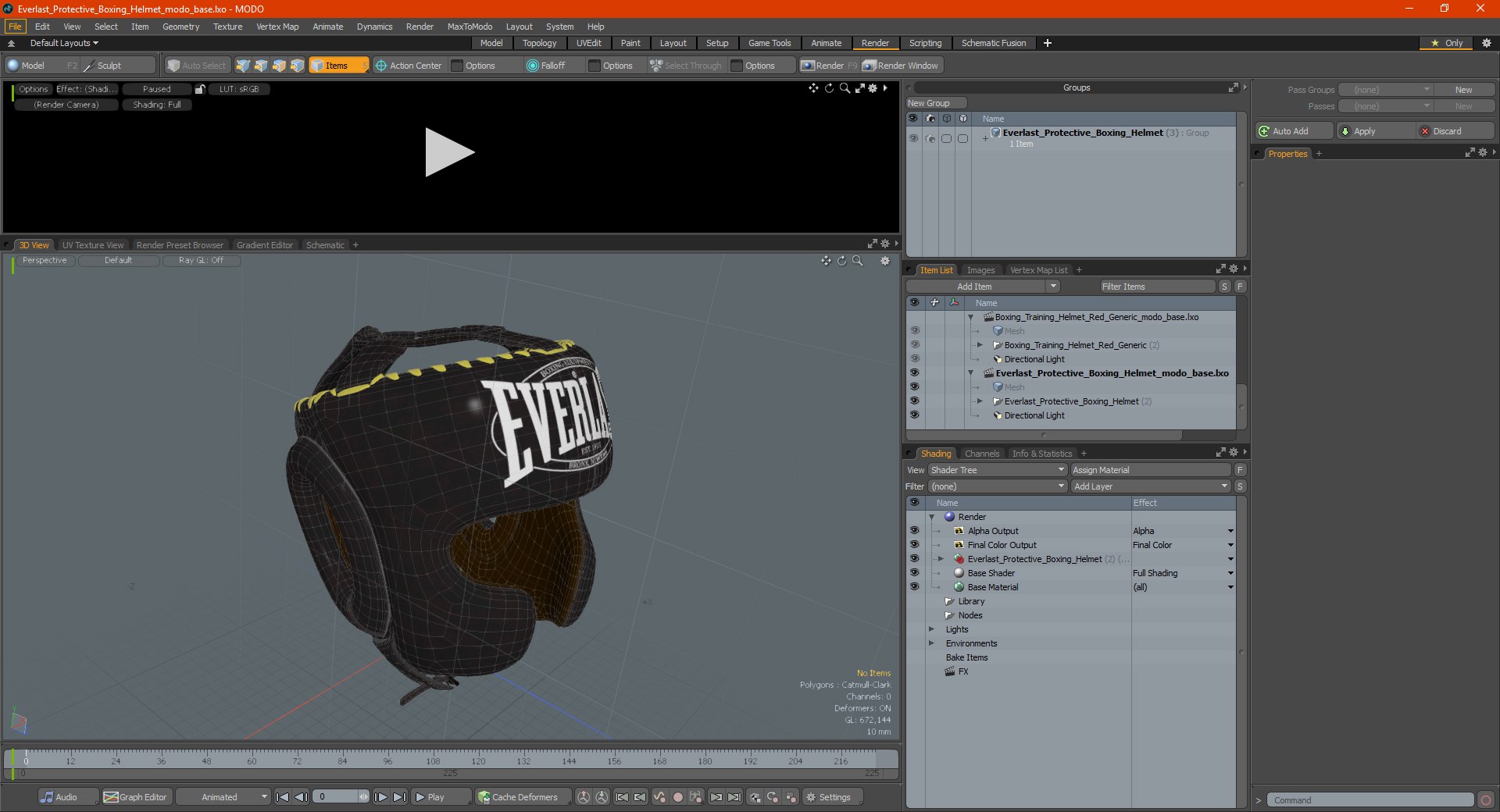Open the Graph Editor
Screen dimensions: 1500x812
(x=136, y=797)
